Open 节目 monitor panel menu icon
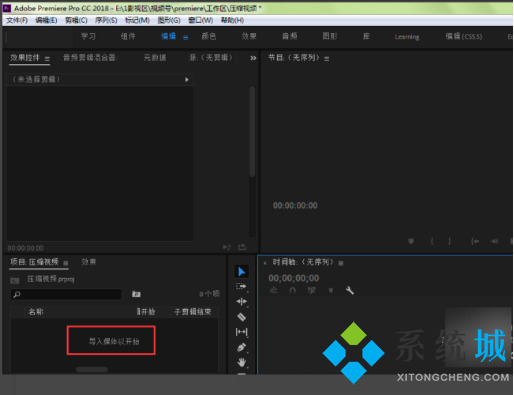 click(327, 59)
